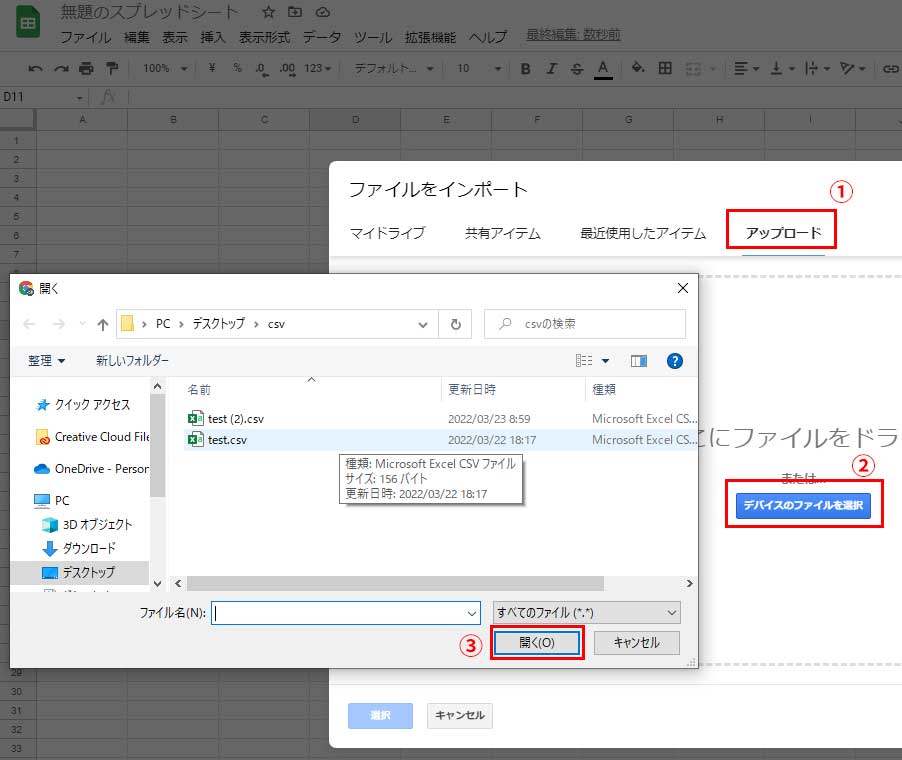Switch to the マイドライブ tab
Image resolution: width=902 pixels, height=760 pixels.
coord(388,233)
